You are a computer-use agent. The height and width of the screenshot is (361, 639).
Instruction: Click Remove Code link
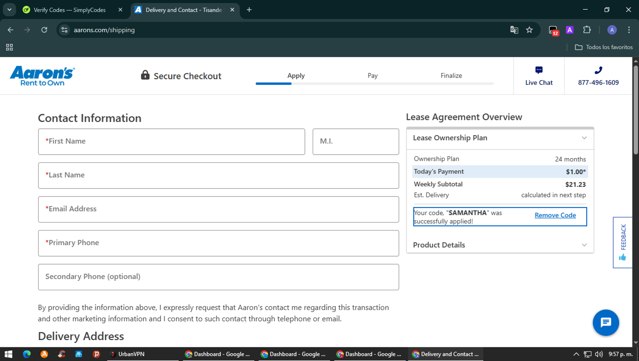pyautogui.click(x=555, y=215)
